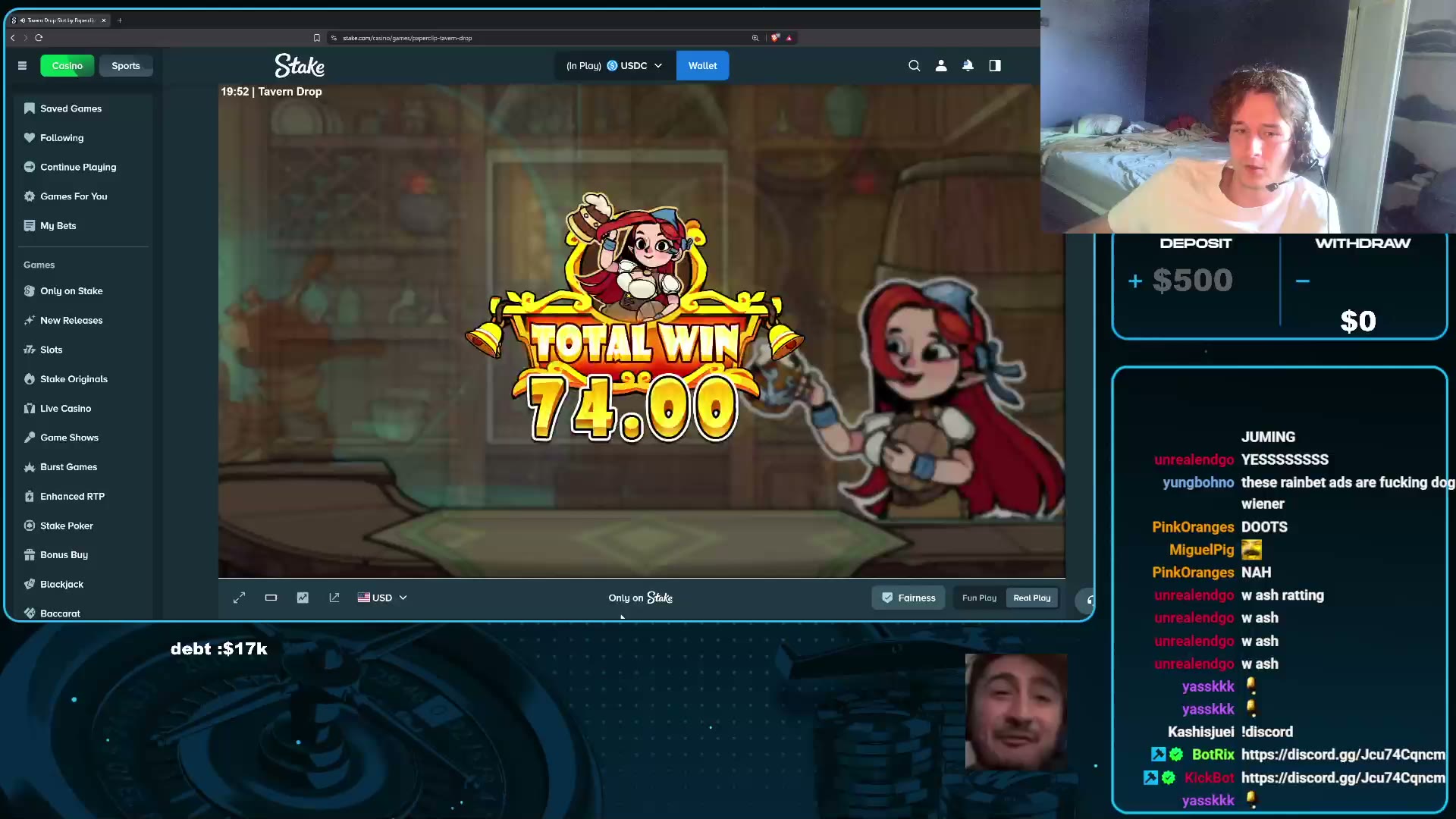Enter fullscreen mode for the game
Image resolution: width=1456 pixels, height=819 pixels.
(239, 598)
